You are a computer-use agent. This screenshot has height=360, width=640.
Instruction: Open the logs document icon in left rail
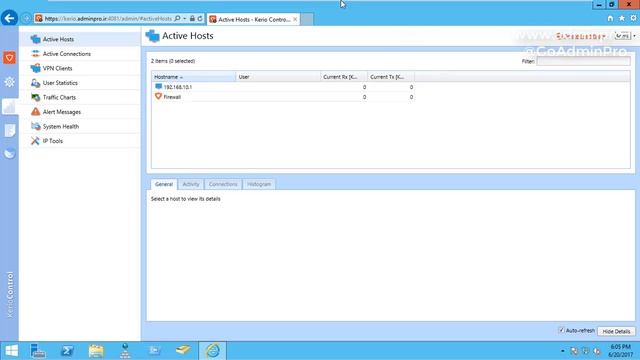point(9,131)
